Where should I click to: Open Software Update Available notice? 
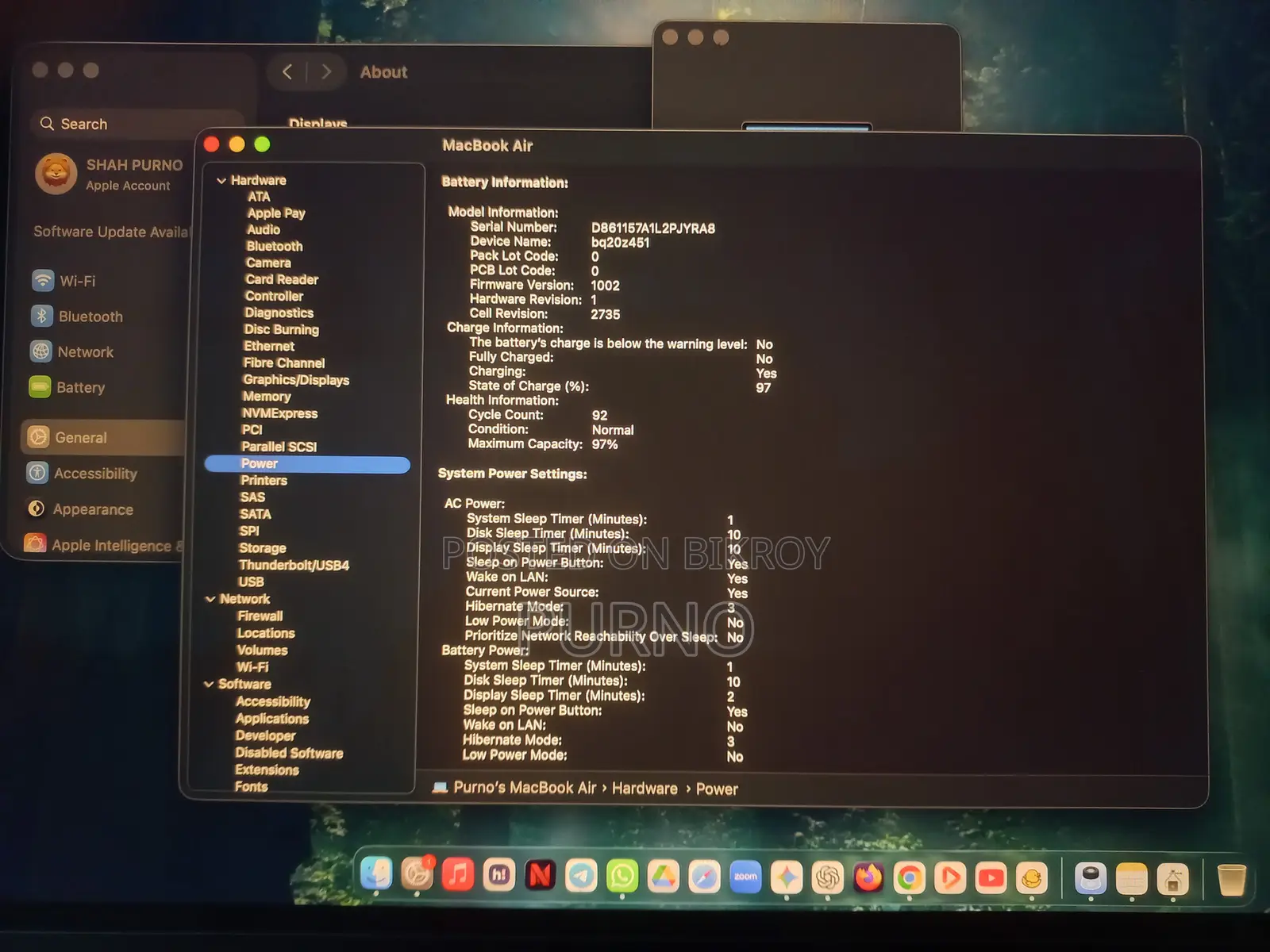[112, 232]
